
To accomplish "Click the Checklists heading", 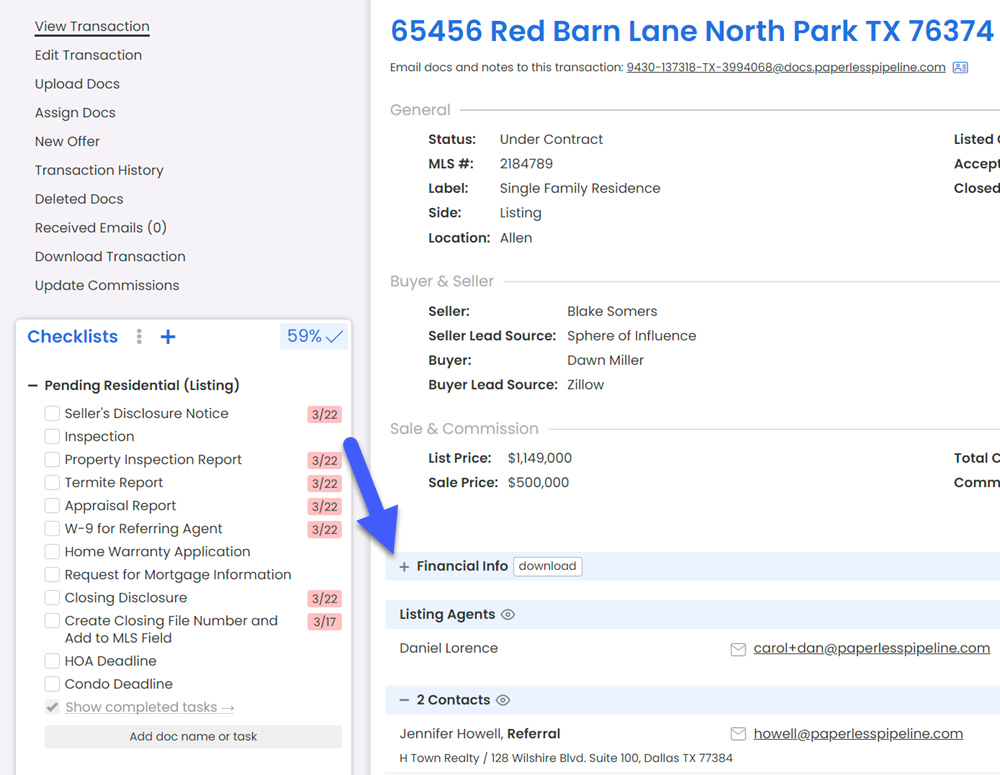I will pos(73,337).
